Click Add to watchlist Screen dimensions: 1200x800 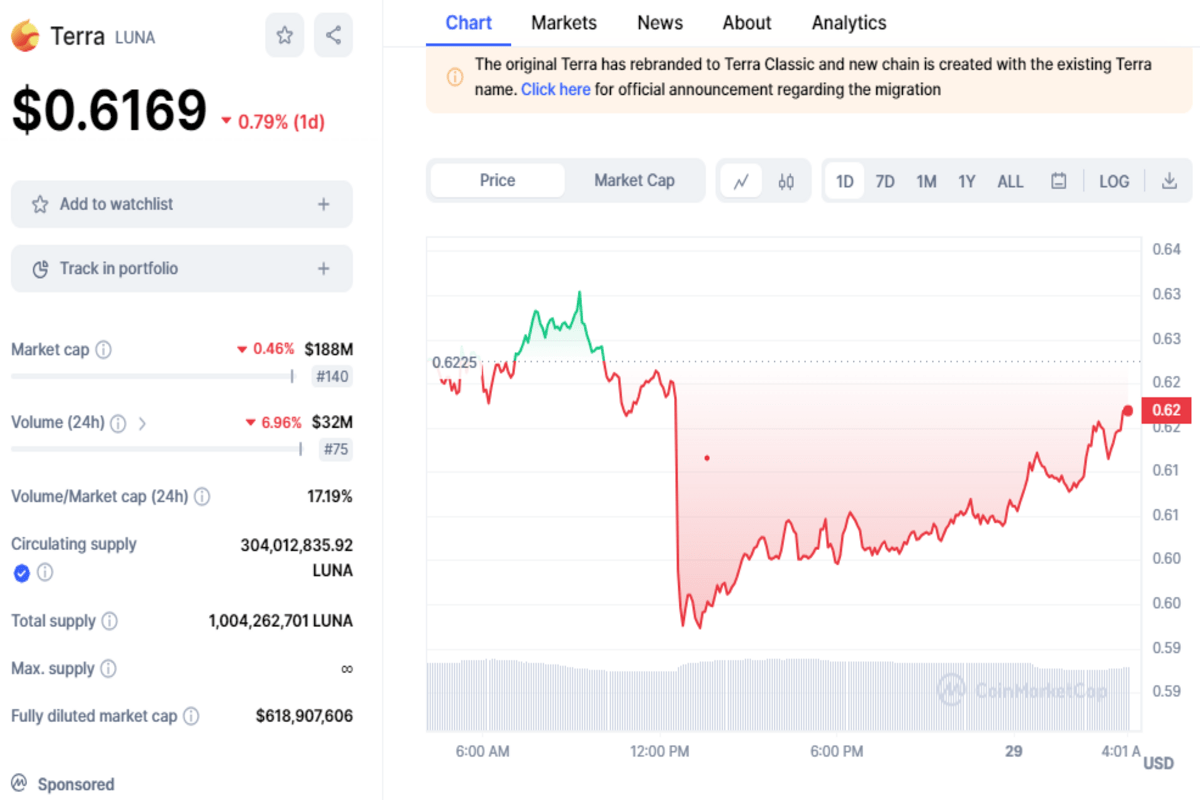(x=181, y=204)
